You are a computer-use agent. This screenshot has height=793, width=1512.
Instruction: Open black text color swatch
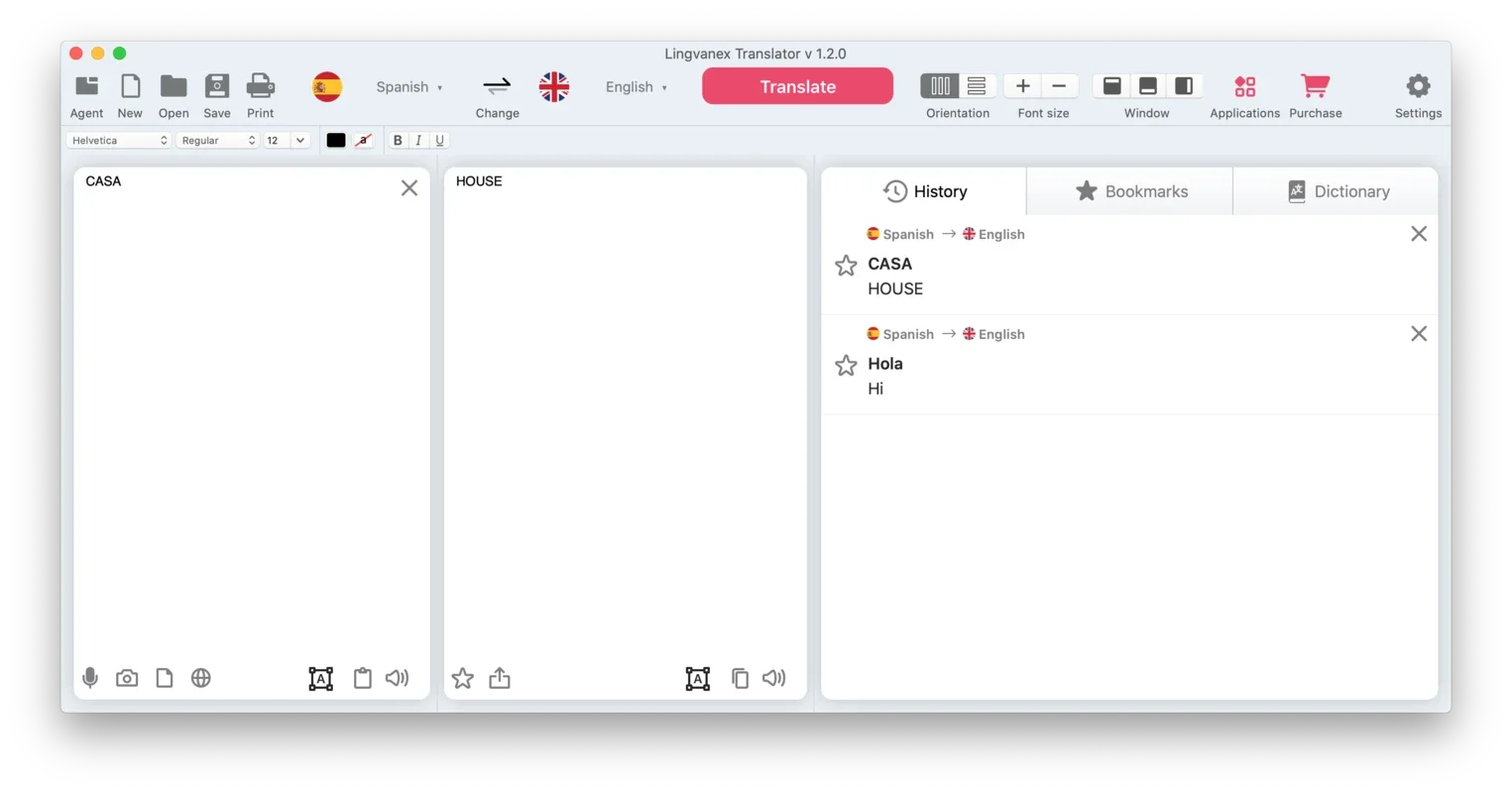[336, 141]
